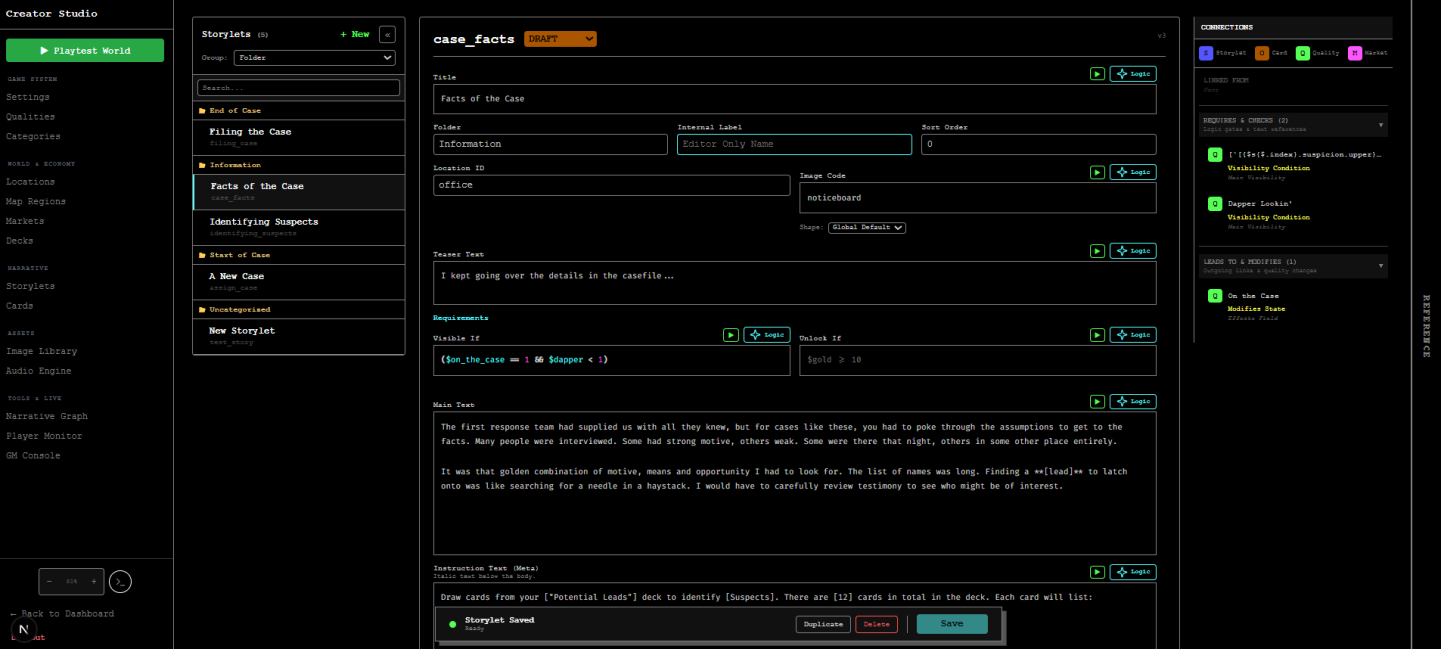Viewport: 1441px width, 649px height.
Task: Open the DRAFT status dropdown
Action: [x=560, y=39]
